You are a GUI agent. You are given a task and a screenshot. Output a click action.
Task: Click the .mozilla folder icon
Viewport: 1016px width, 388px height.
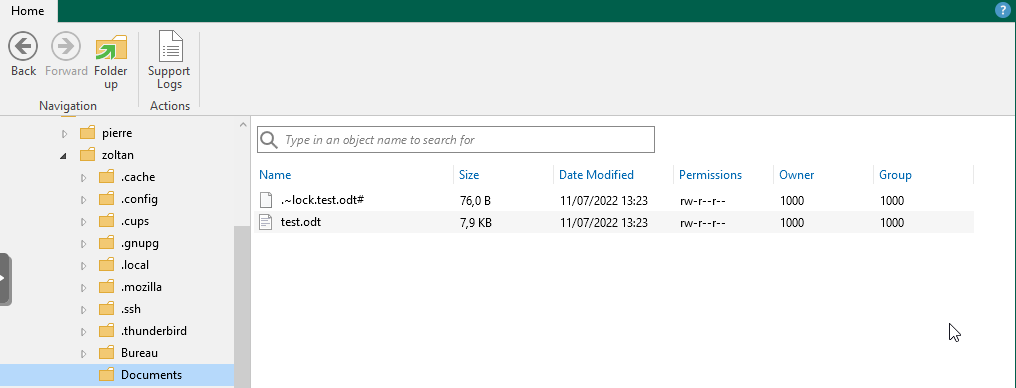point(106,287)
